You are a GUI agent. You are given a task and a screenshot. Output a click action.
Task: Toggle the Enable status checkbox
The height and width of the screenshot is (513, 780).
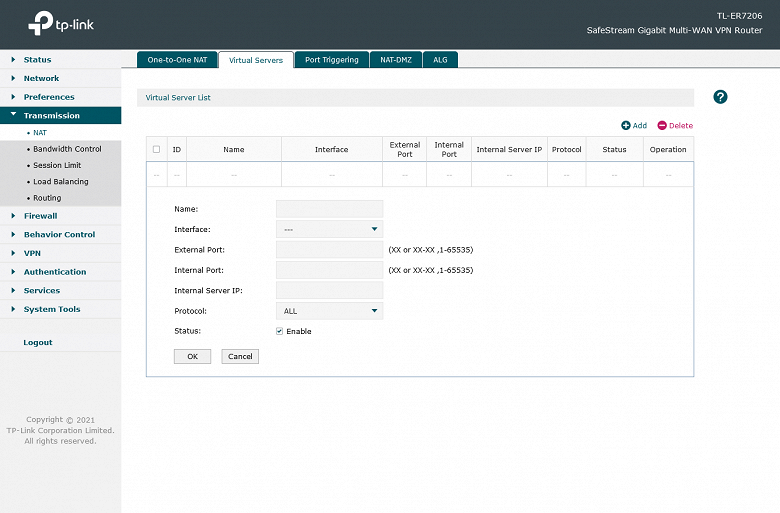click(x=280, y=331)
